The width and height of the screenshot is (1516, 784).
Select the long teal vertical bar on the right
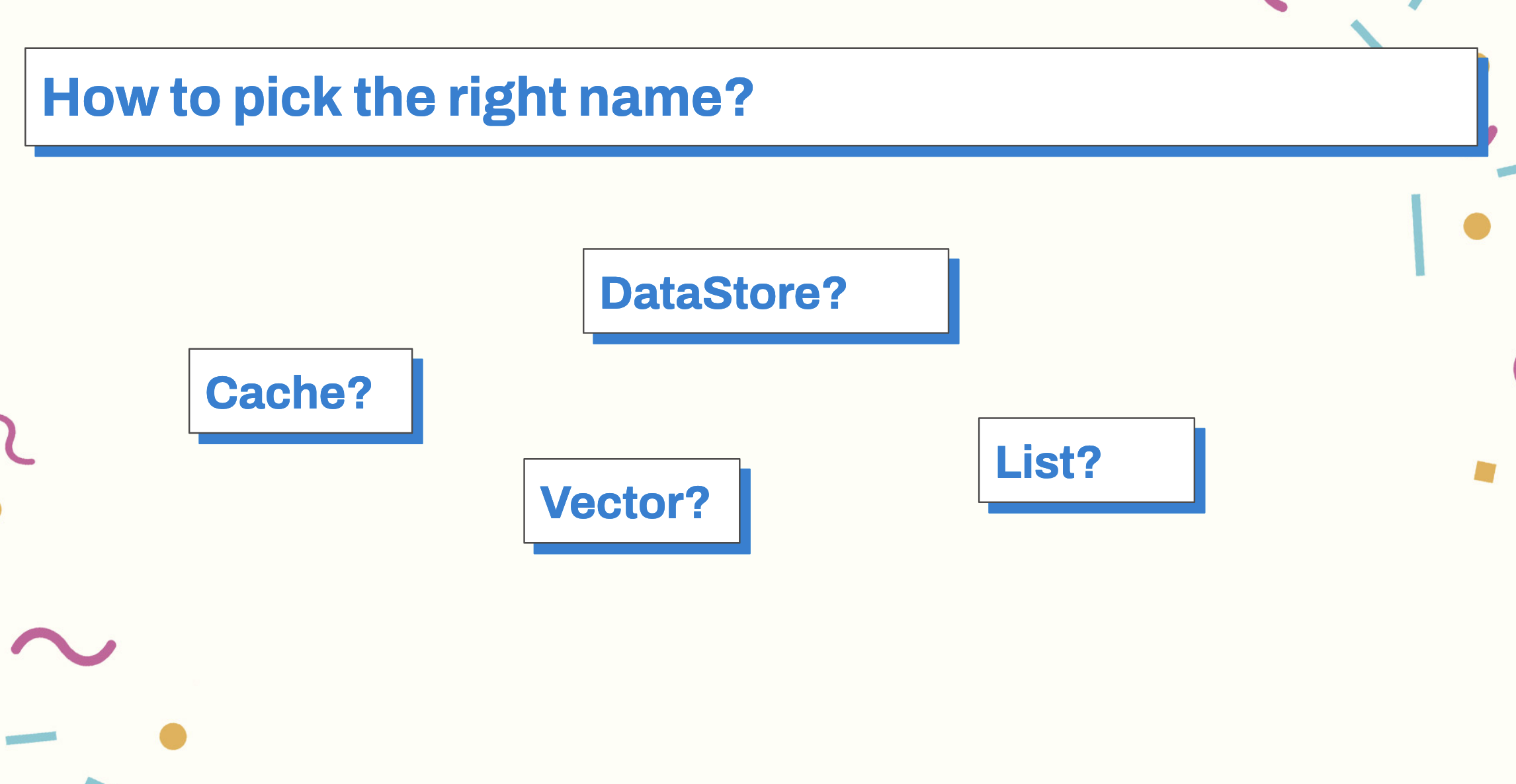point(1418,235)
